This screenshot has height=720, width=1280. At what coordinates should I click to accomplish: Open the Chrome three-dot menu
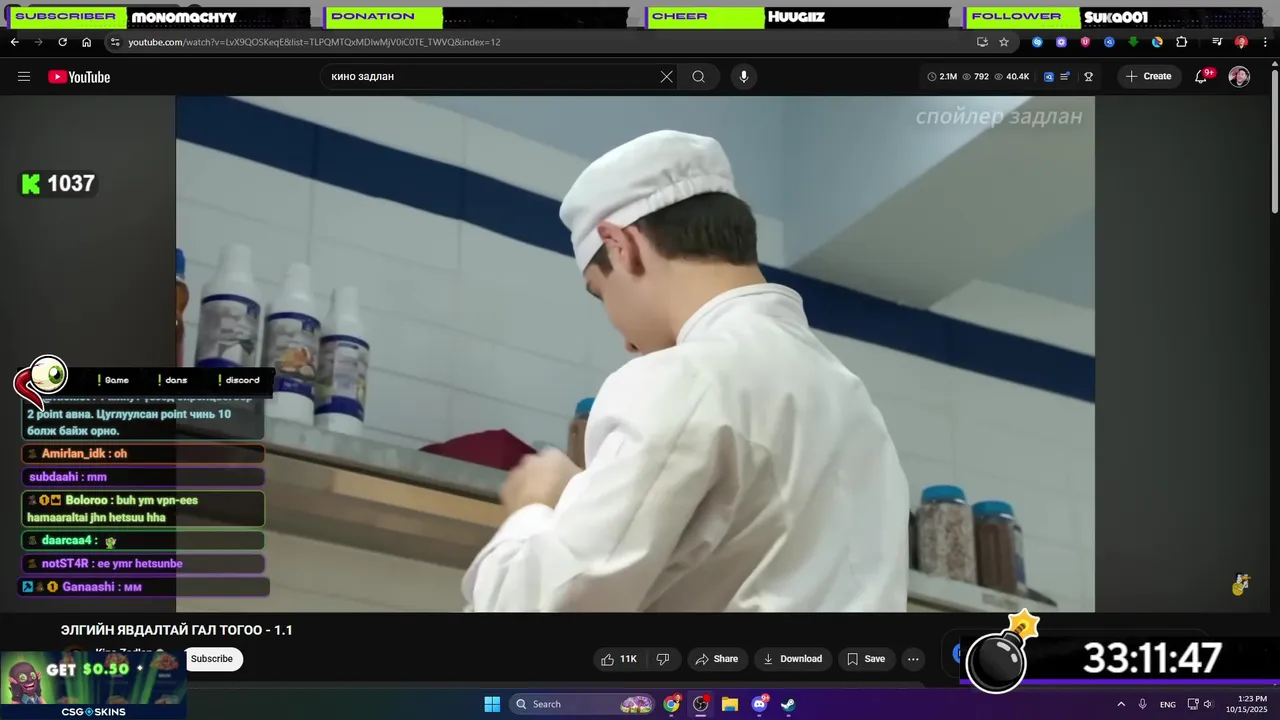1265,42
